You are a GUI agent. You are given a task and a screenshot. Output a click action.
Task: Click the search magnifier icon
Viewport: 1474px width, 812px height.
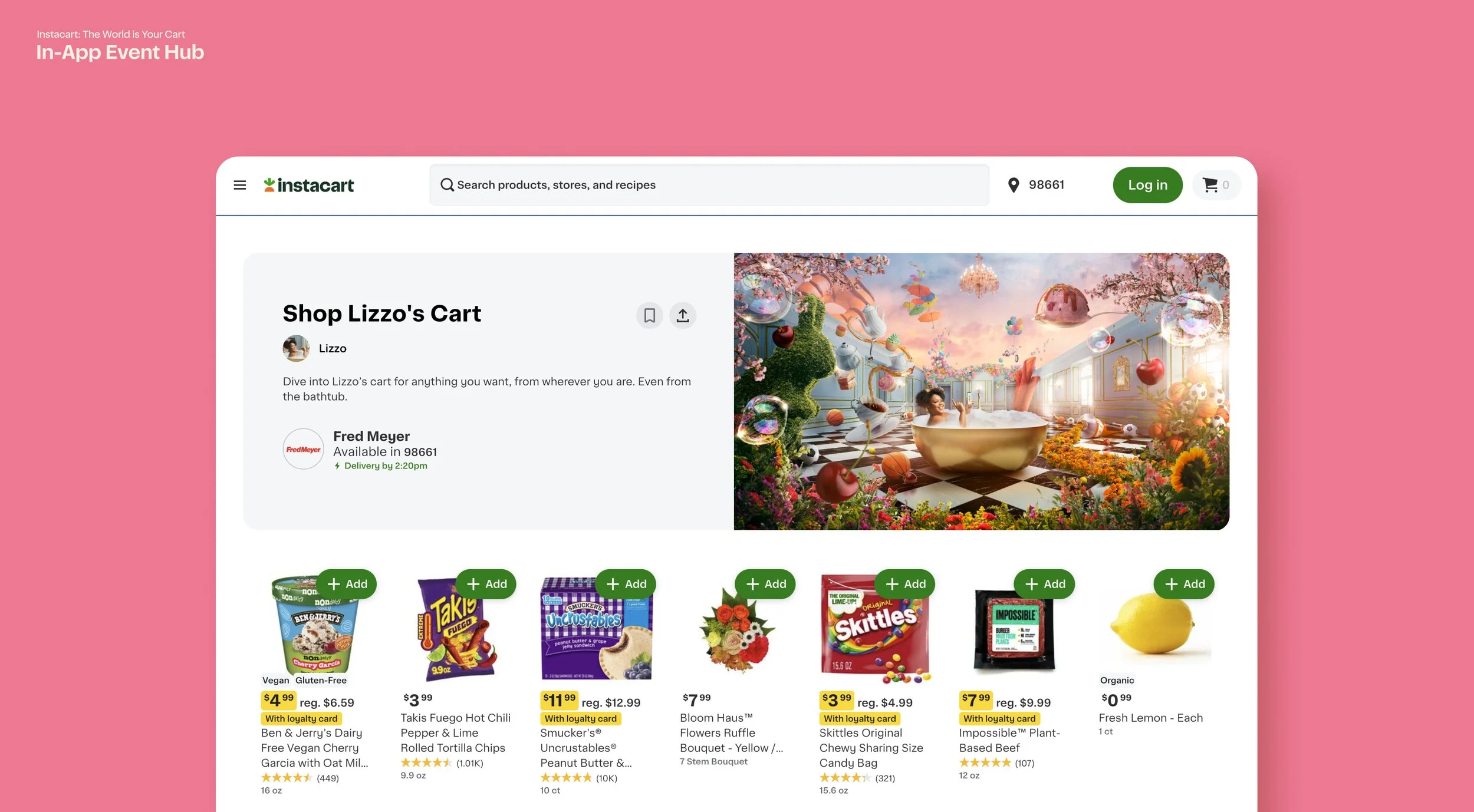tap(447, 185)
